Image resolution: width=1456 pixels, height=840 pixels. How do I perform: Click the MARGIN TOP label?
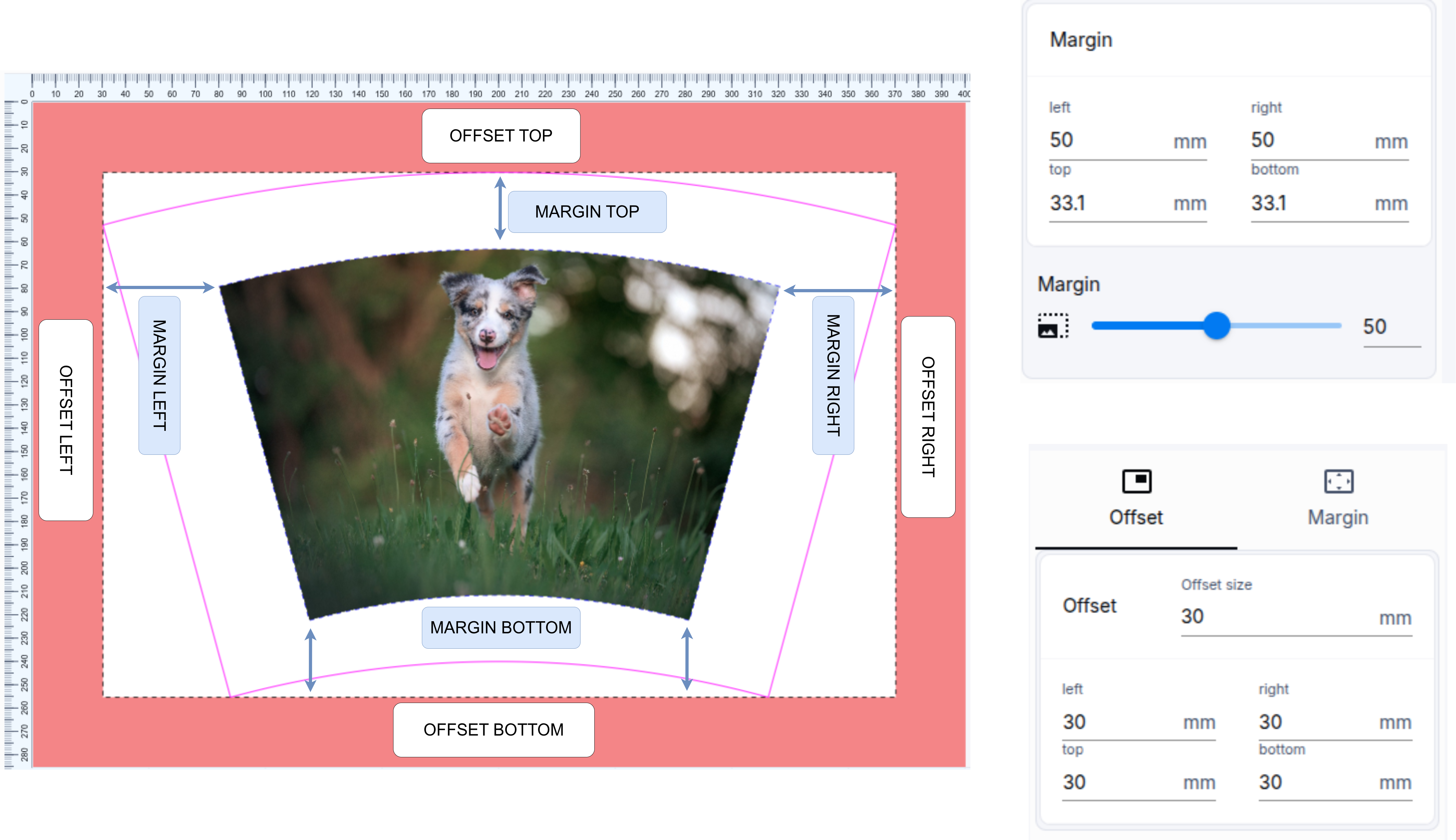point(587,211)
